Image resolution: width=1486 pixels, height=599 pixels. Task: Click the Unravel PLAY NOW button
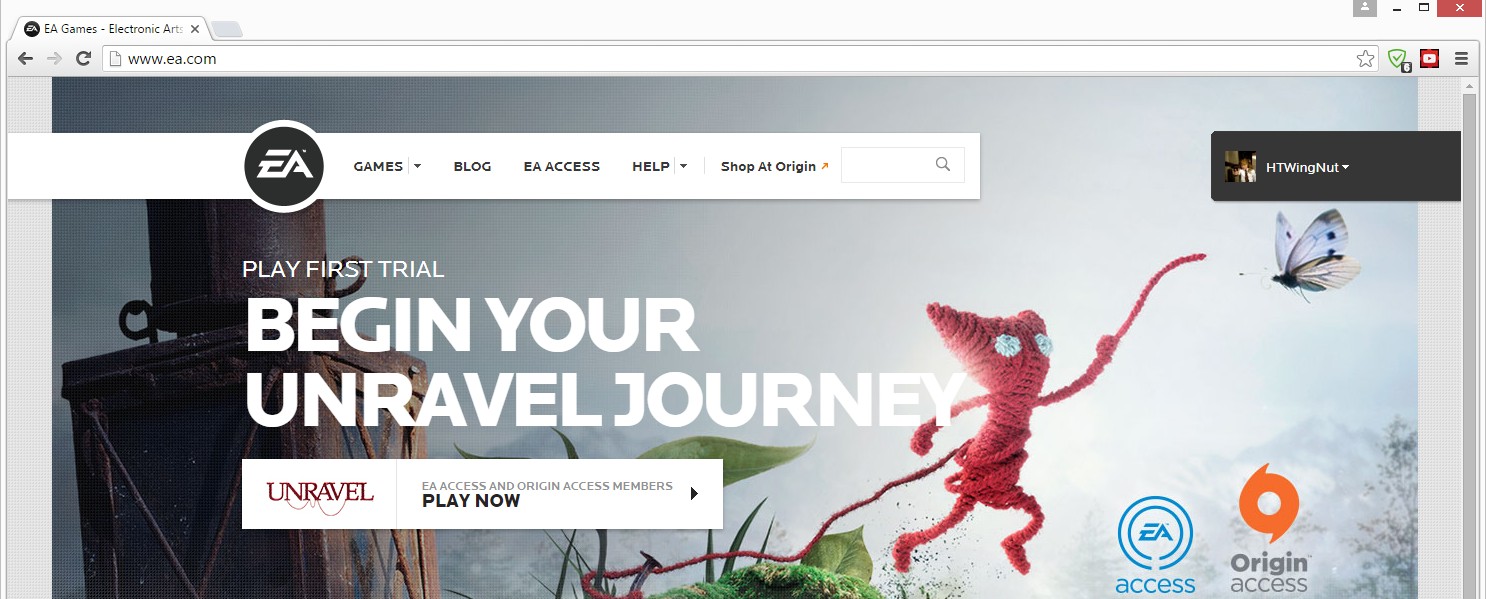pyautogui.click(x=482, y=494)
